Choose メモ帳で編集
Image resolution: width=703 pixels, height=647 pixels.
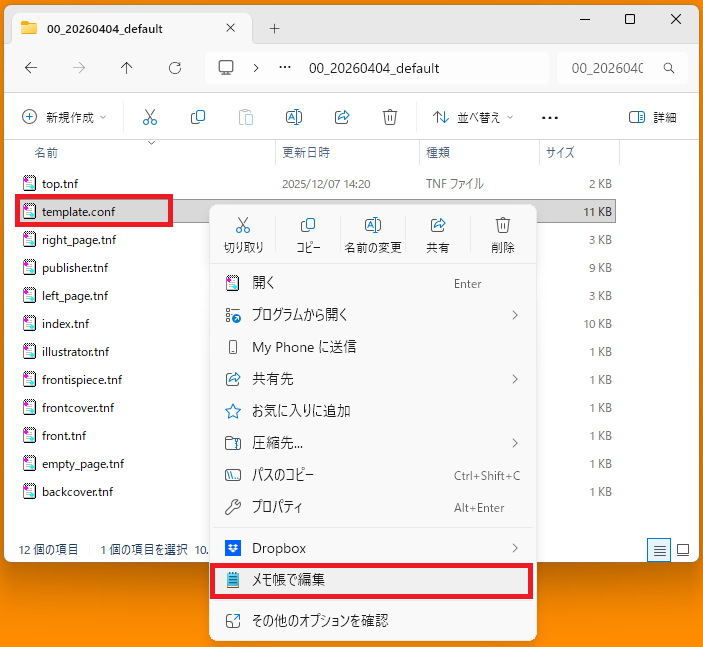click(x=373, y=580)
